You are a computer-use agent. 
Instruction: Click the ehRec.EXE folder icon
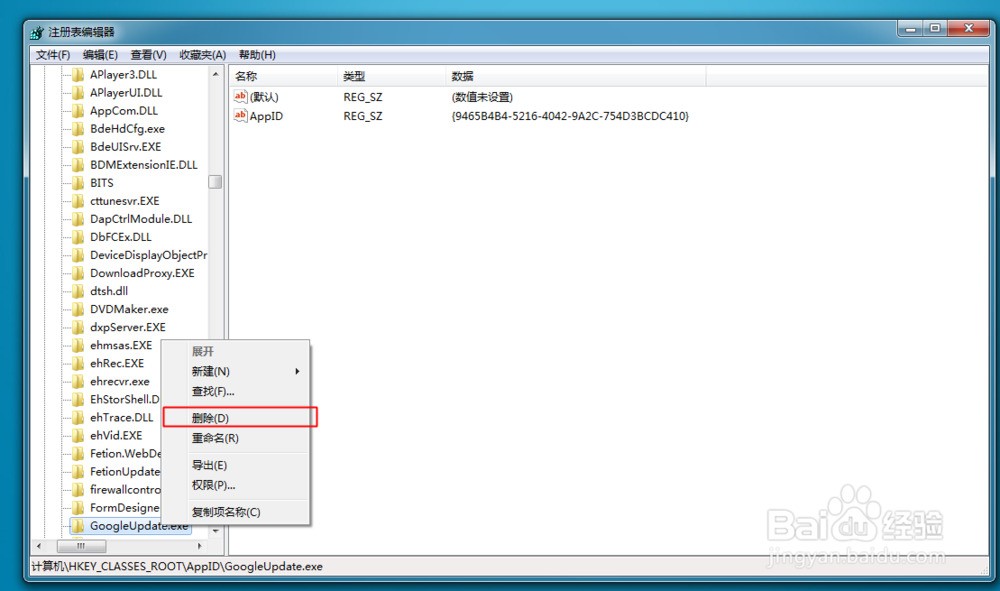point(78,363)
